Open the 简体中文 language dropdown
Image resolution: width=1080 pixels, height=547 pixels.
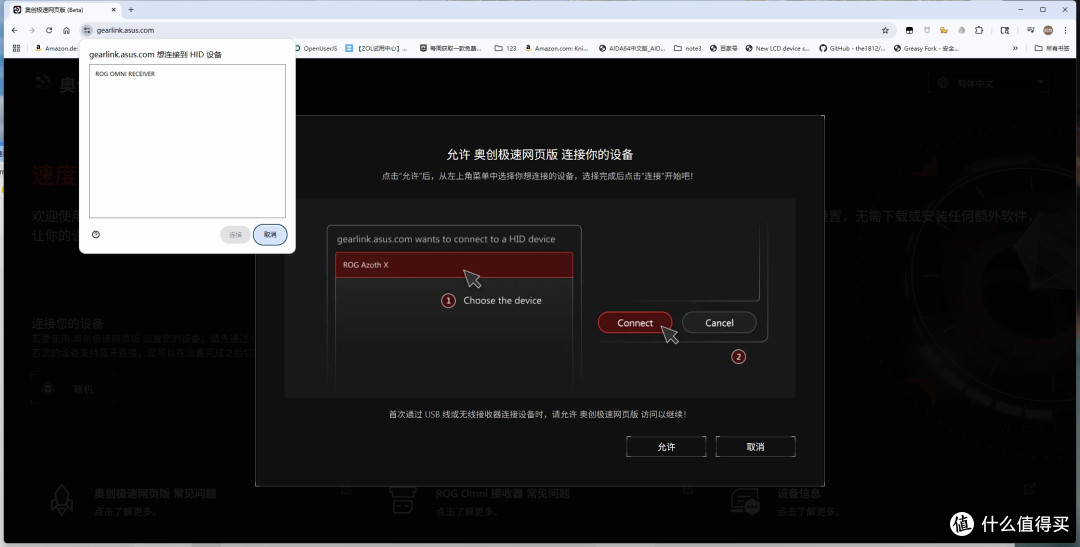pos(988,83)
